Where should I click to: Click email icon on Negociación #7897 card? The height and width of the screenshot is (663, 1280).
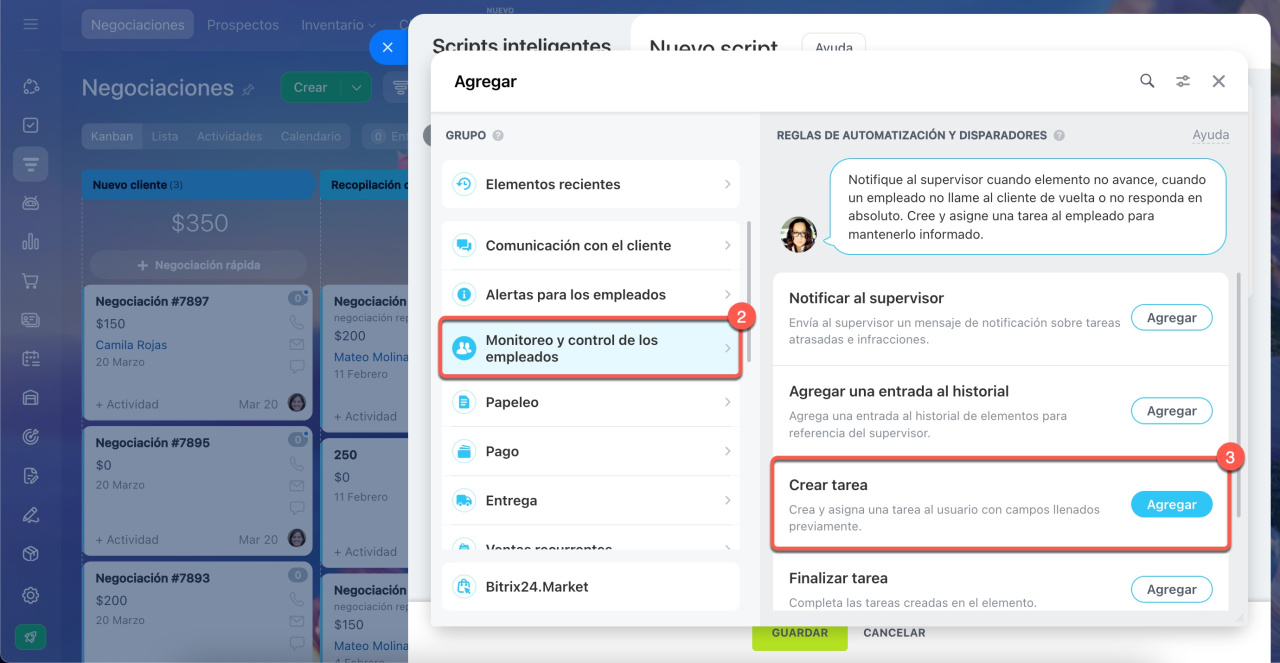coord(297,344)
